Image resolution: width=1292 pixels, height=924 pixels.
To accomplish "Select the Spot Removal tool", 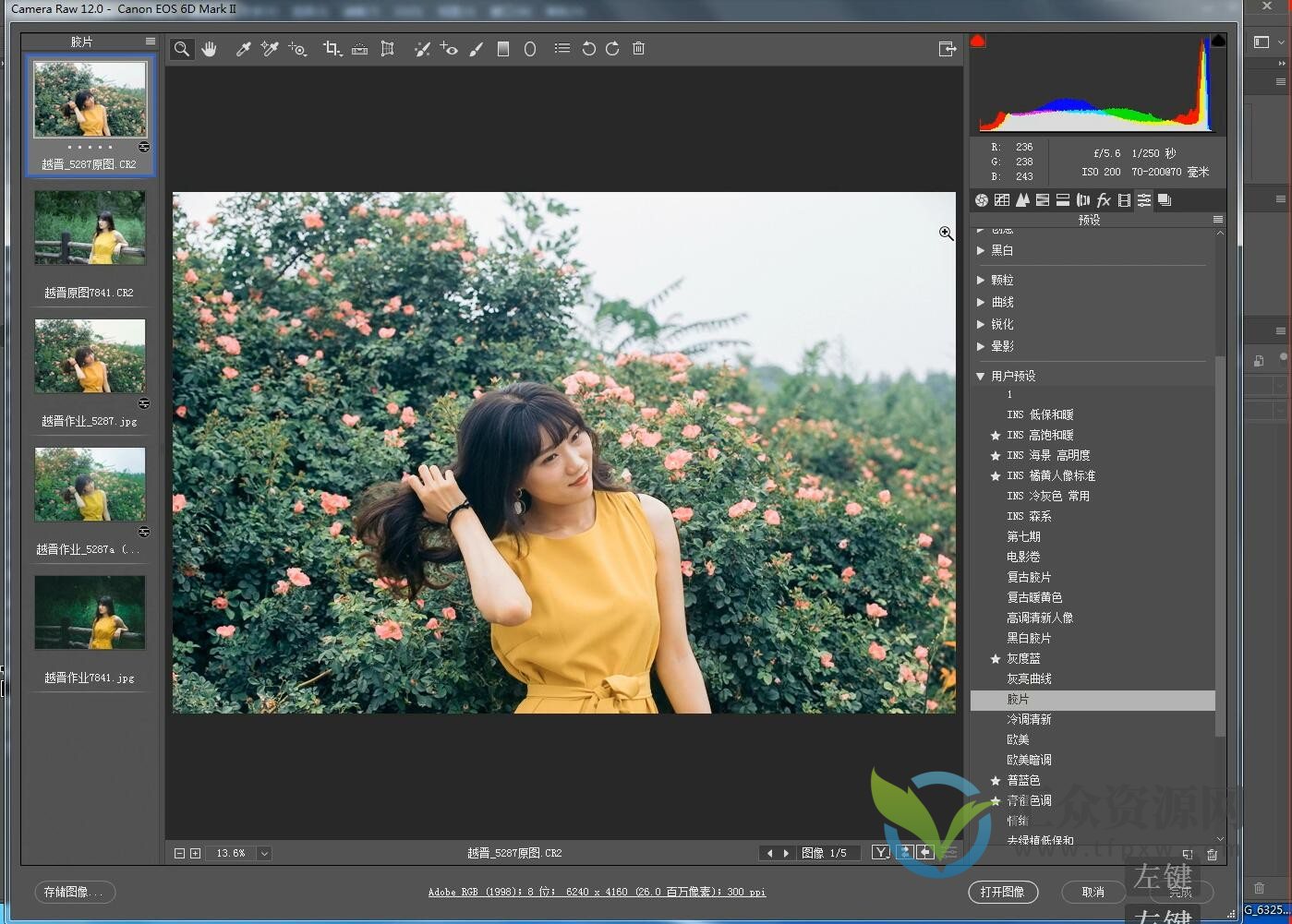I will pos(422,48).
